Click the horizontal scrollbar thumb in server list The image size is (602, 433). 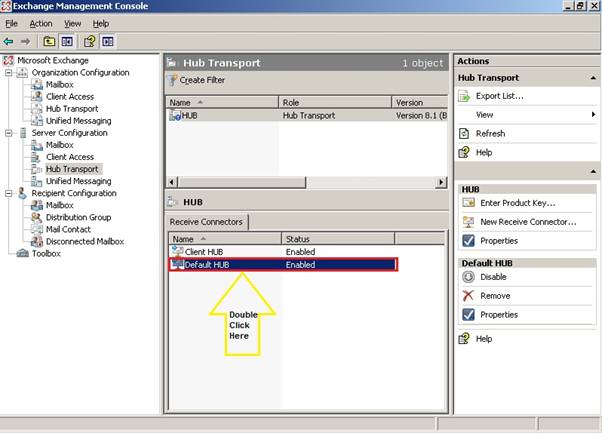point(242,182)
